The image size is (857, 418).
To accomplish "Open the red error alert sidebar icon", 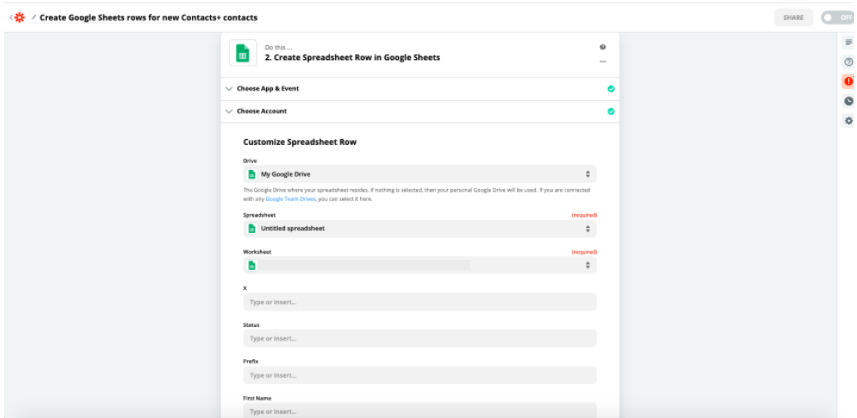I will tap(848, 81).
